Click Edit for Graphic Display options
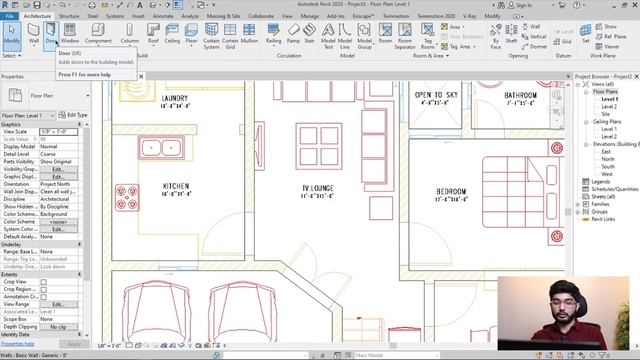Viewport: 640px width, 360px height. point(58,177)
